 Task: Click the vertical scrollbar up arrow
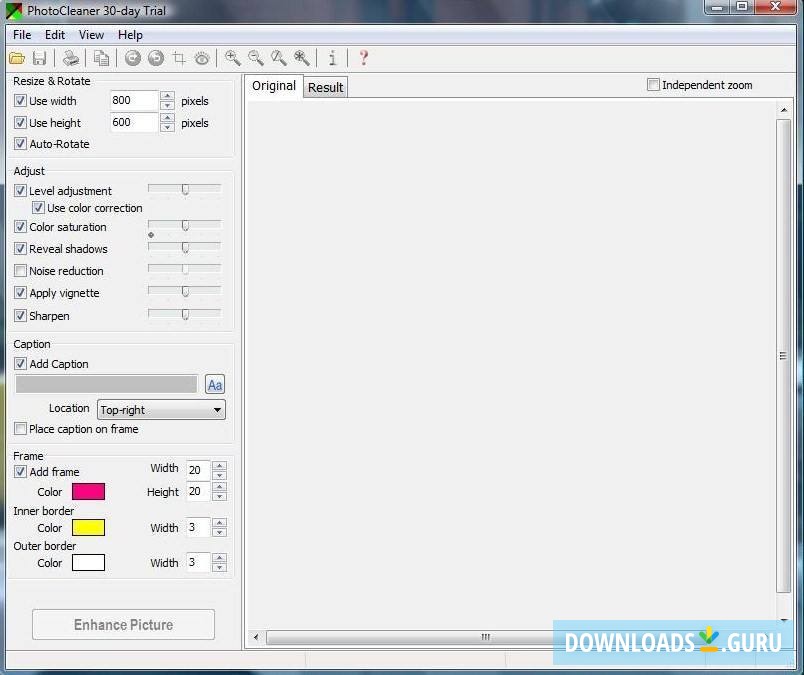pos(783,110)
